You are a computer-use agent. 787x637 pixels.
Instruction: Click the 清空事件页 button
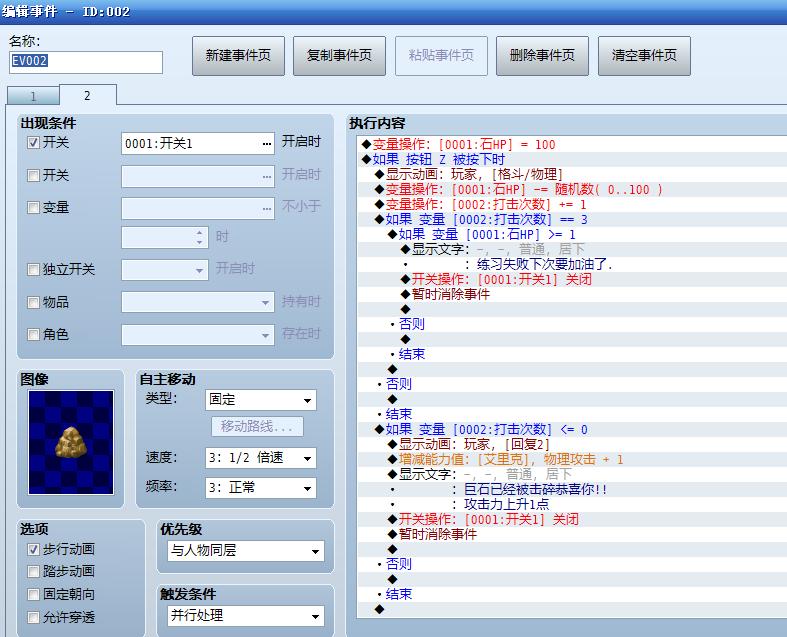644,56
